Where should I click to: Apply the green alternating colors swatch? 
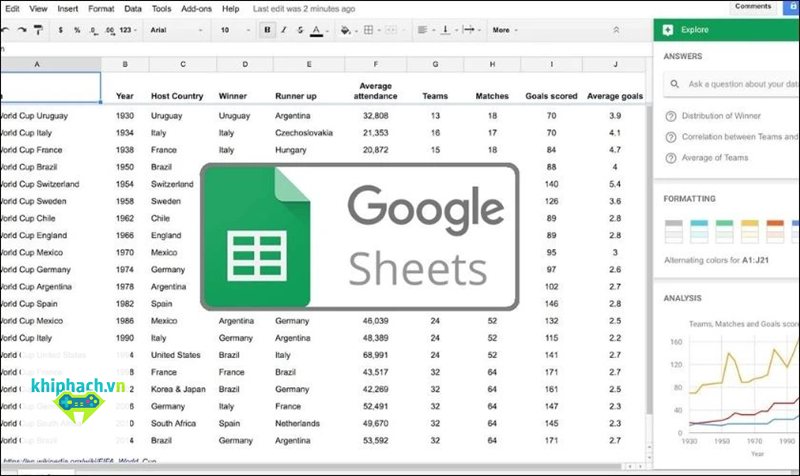[x=724, y=232]
